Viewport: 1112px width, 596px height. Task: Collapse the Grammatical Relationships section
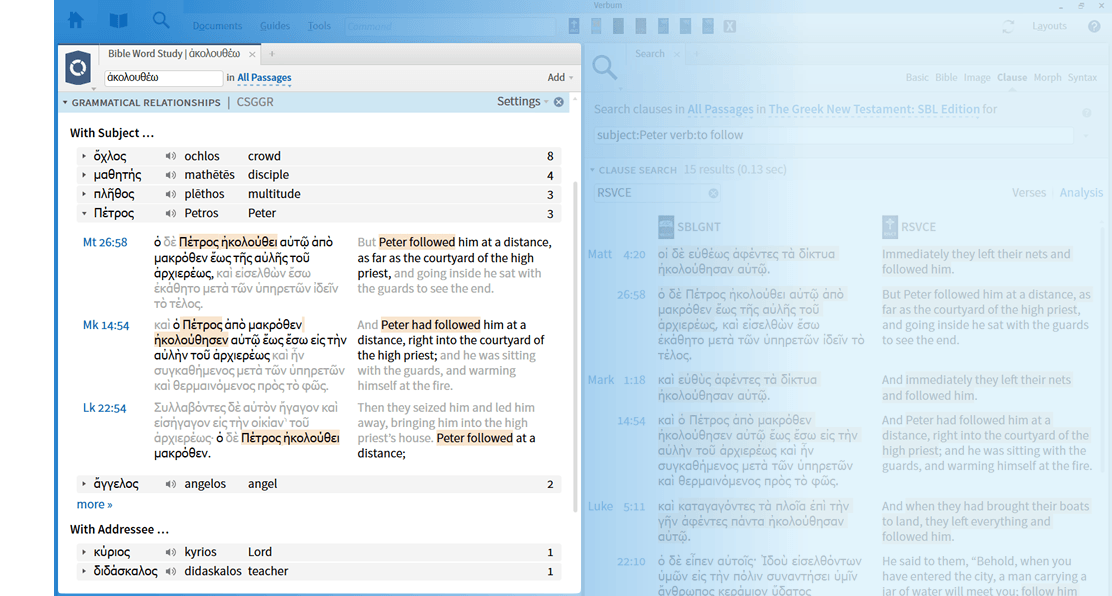pos(65,103)
